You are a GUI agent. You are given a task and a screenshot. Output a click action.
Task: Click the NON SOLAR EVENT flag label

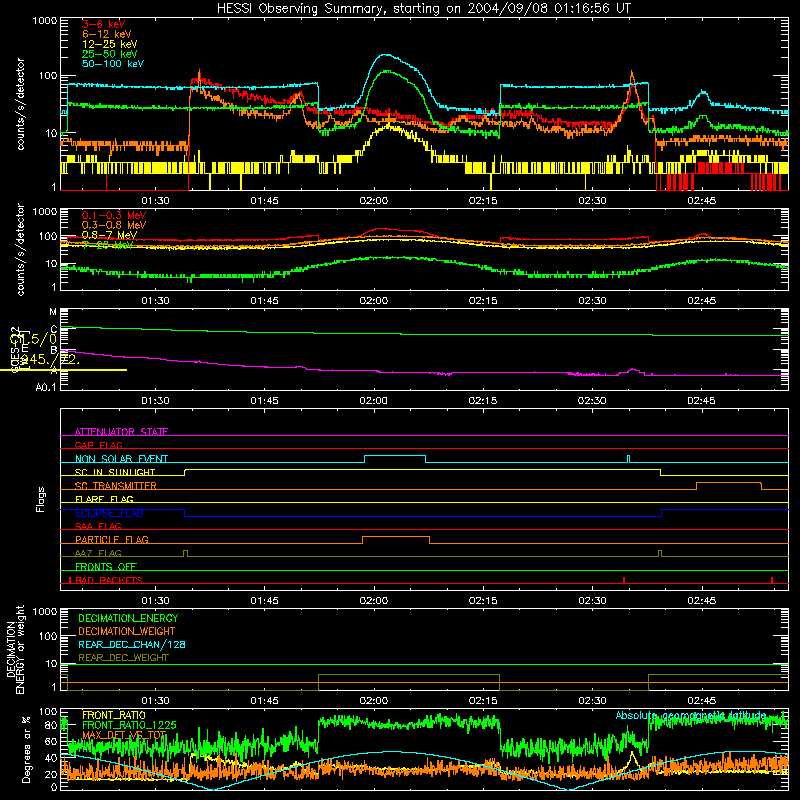[x=121, y=459]
